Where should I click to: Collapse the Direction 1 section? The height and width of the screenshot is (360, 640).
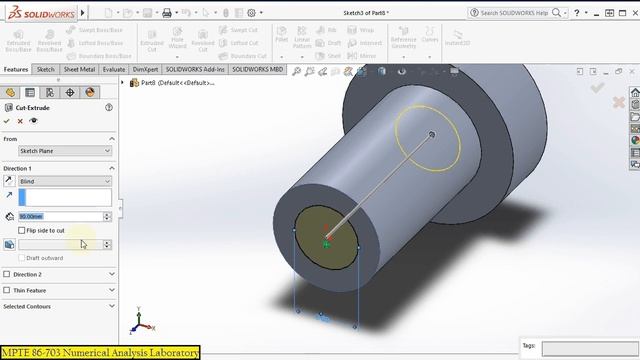112,168
